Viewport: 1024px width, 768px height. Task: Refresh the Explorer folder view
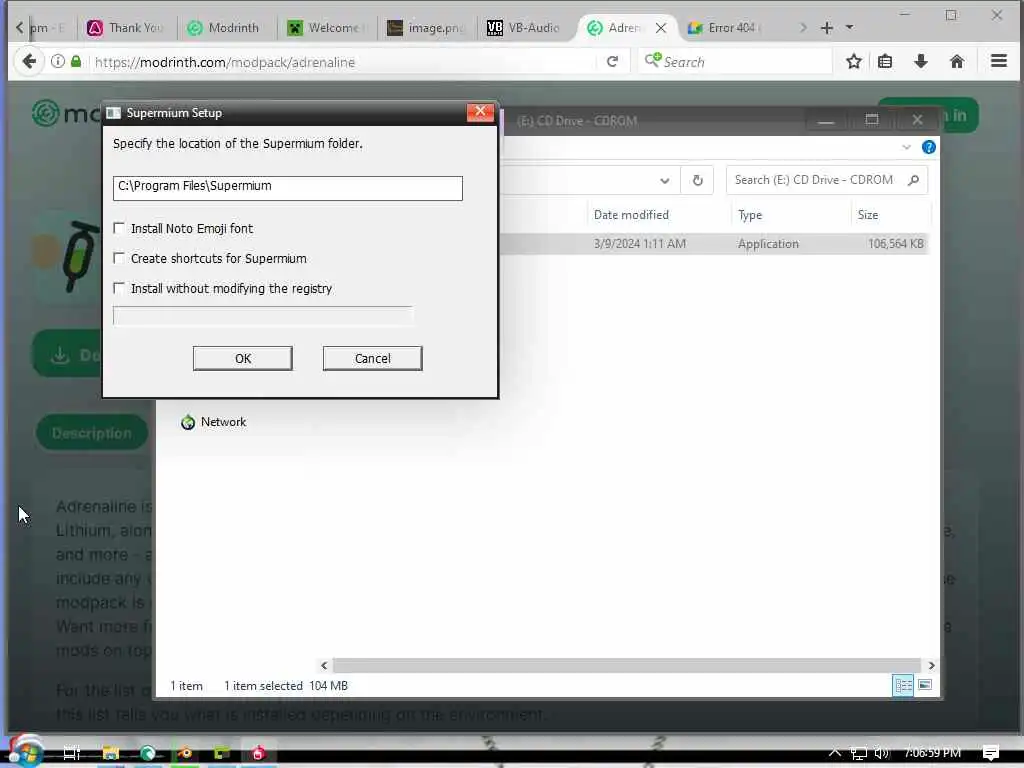pyautogui.click(x=697, y=180)
